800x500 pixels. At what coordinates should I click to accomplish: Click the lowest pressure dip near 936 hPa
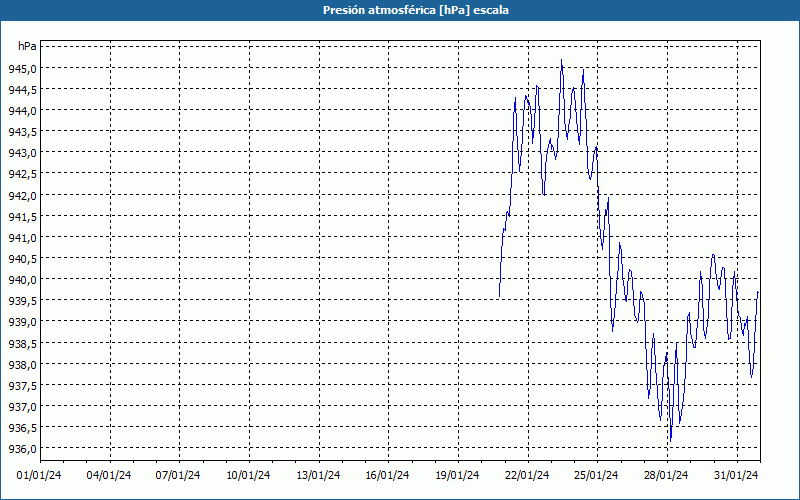tap(670, 442)
